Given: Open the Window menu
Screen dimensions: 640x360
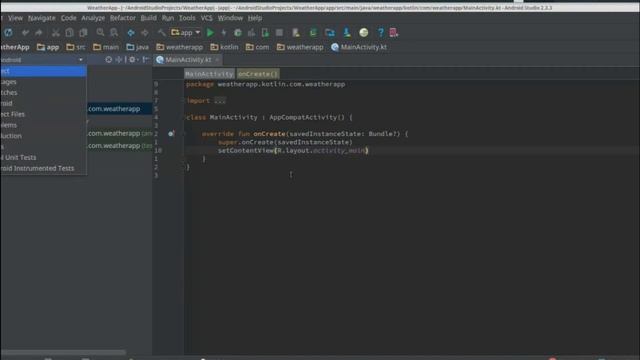Looking at the screenshot, I should (x=230, y=18).
